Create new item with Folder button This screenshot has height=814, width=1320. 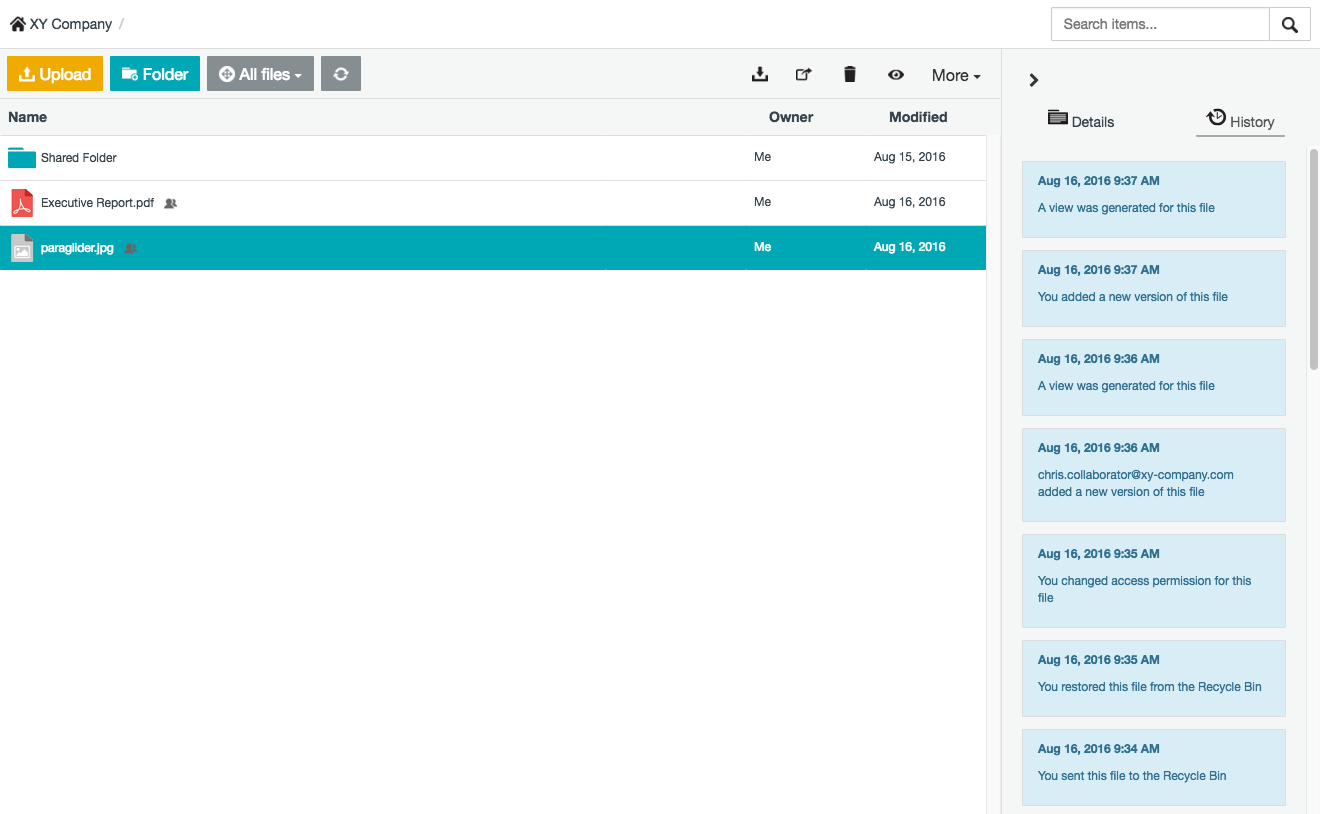tap(155, 74)
